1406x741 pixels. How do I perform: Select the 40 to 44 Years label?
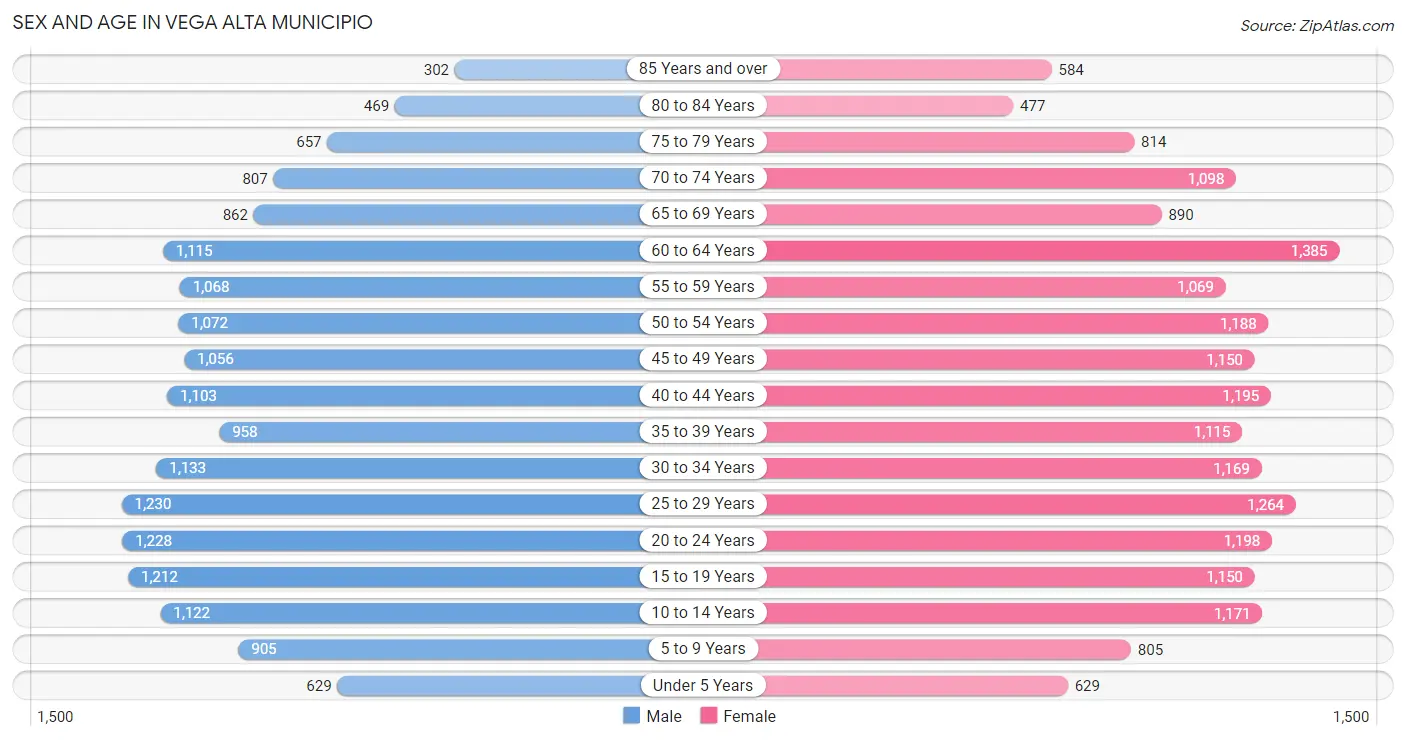[x=703, y=395]
